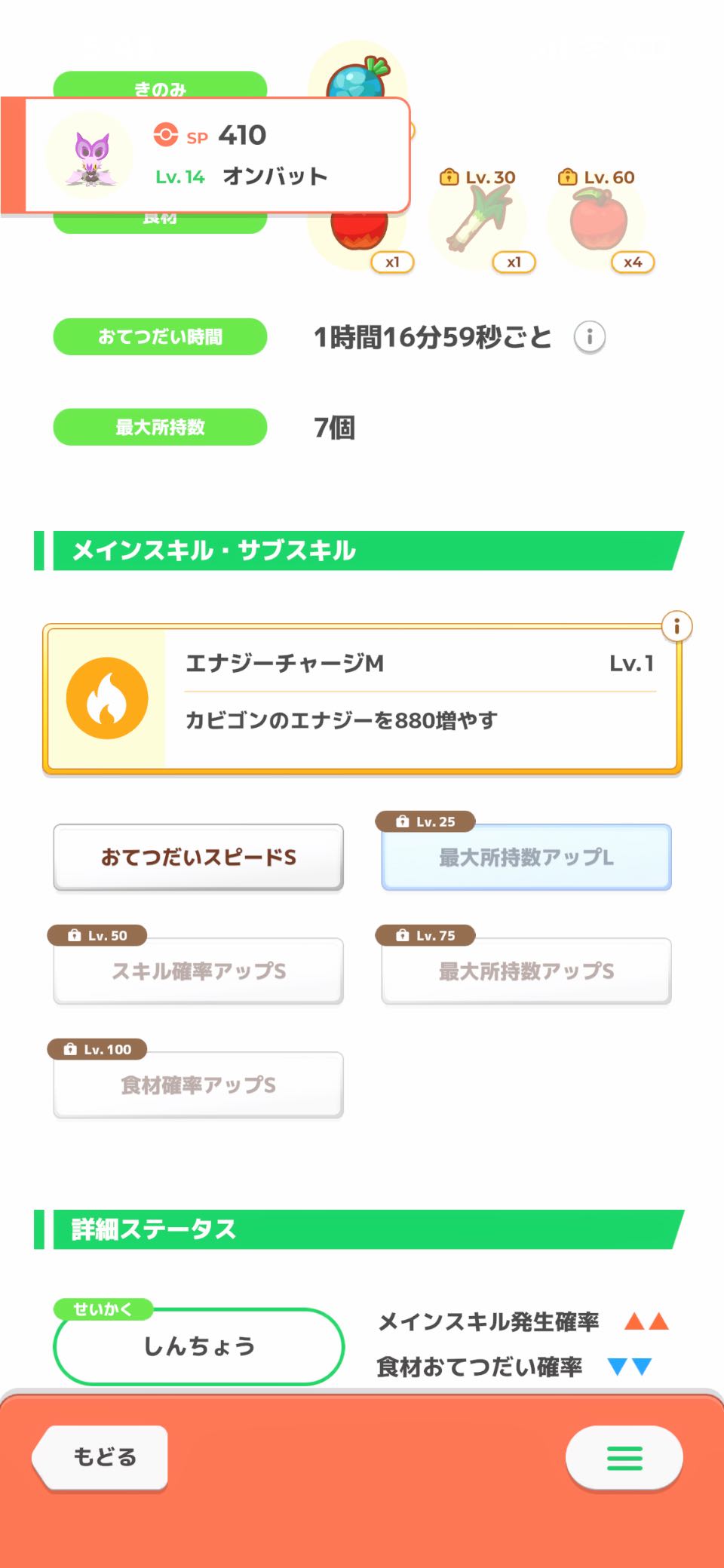The width and height of the screenshot is (724, 1568).
Task: Tap the locked 最大所持数アップS sub skill
Action: point(526,971)
